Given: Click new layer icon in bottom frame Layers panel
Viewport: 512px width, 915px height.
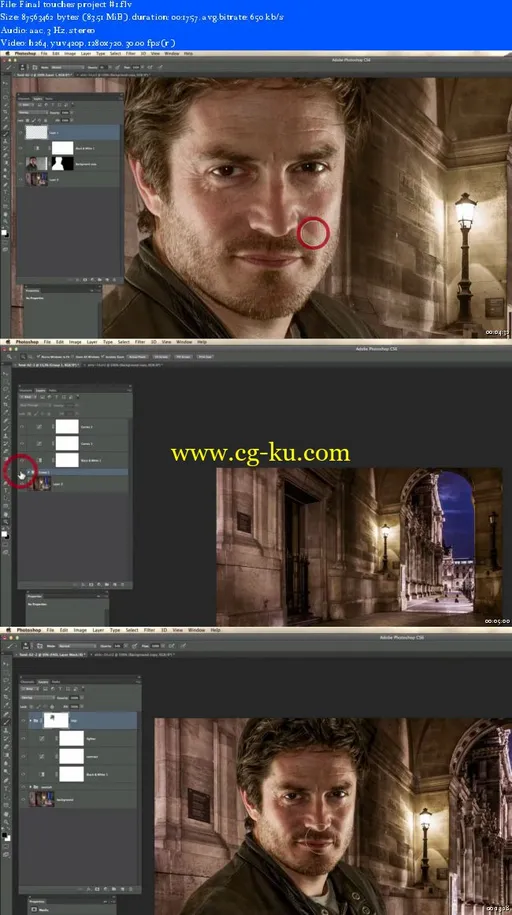Looking at the screenshot, I should tap(122, 889).
